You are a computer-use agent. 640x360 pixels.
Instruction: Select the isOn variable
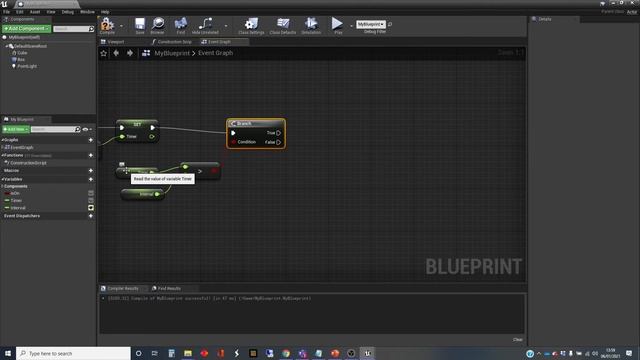coord(15,193)
